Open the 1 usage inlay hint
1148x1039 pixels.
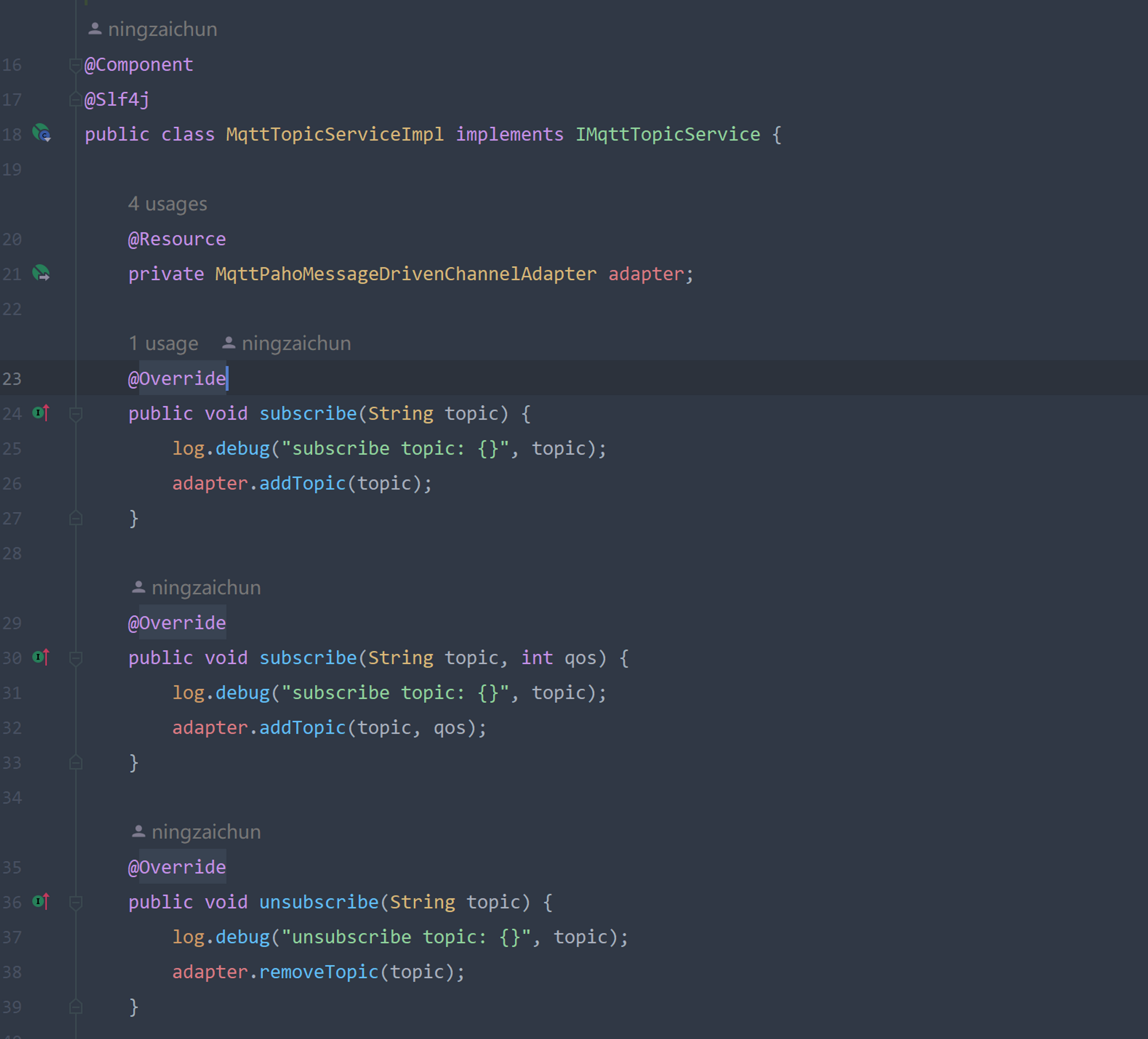(163, 343)
